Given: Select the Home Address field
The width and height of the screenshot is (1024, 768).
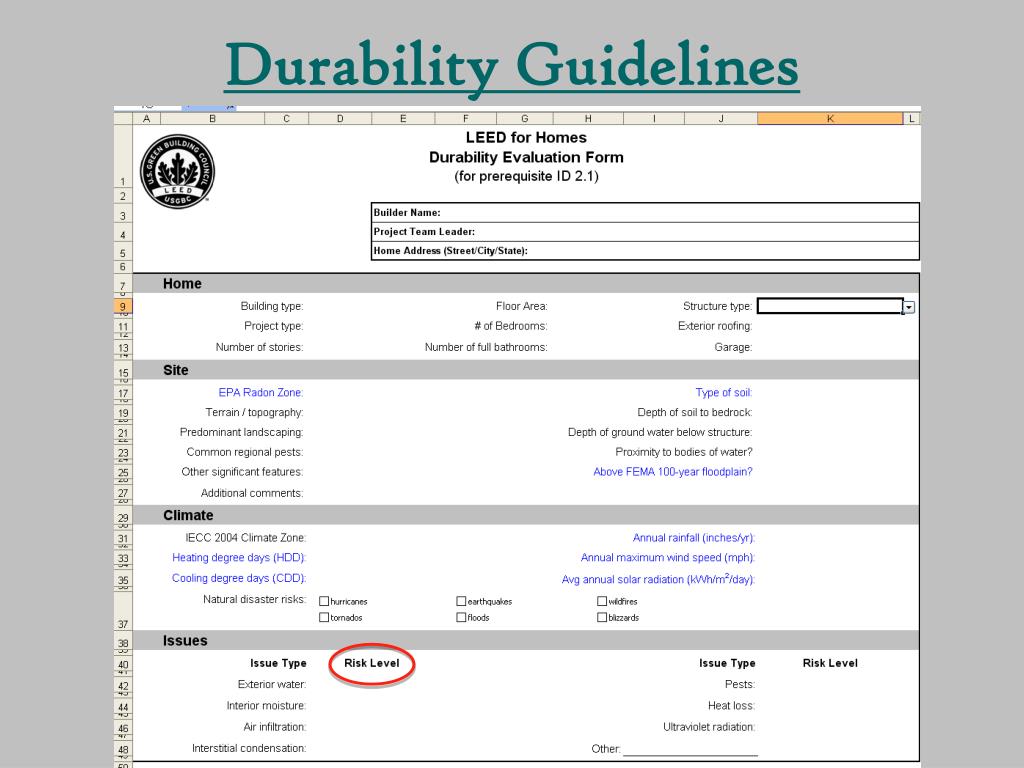Looking at the screenshot, I should click(645, 251).
